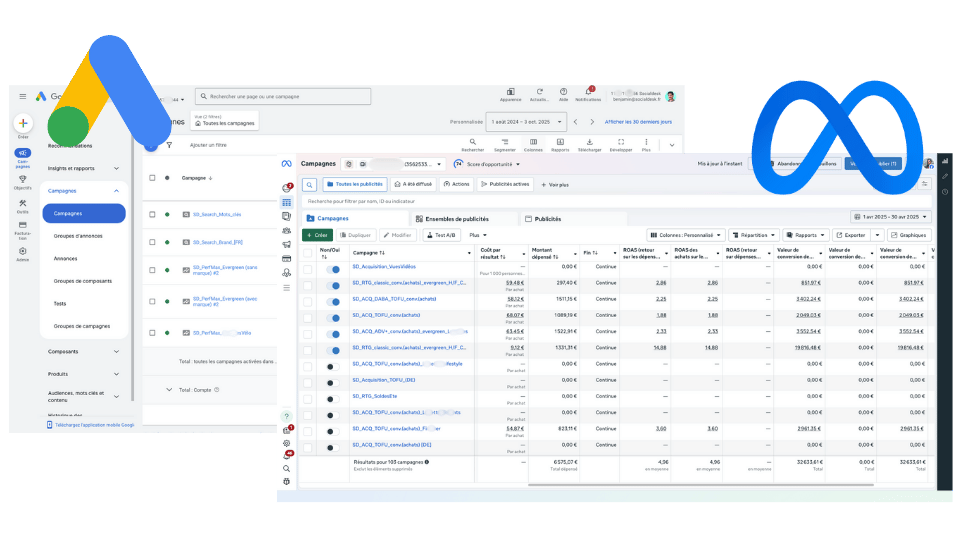The width and height of the screenshot is (960, 540).
Task: Click Meta filter search field by name or ID
Action: click(x=617, y=201)
